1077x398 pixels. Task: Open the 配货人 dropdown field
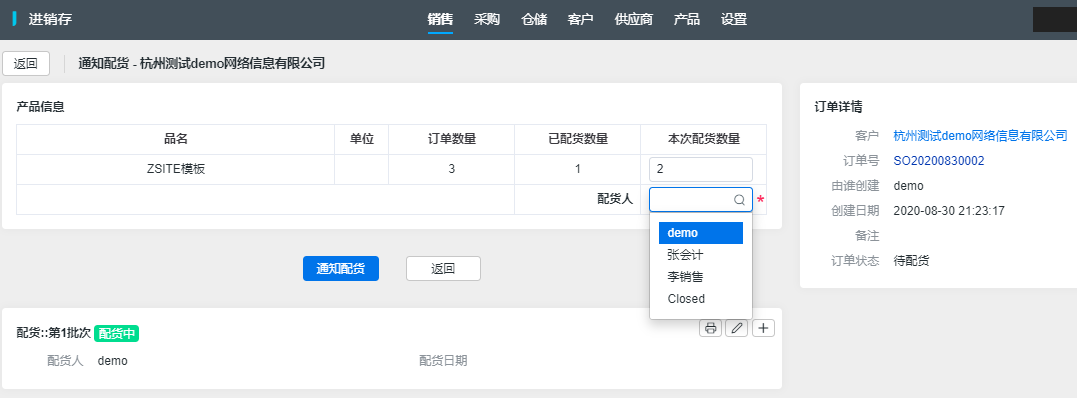[701, 200]
